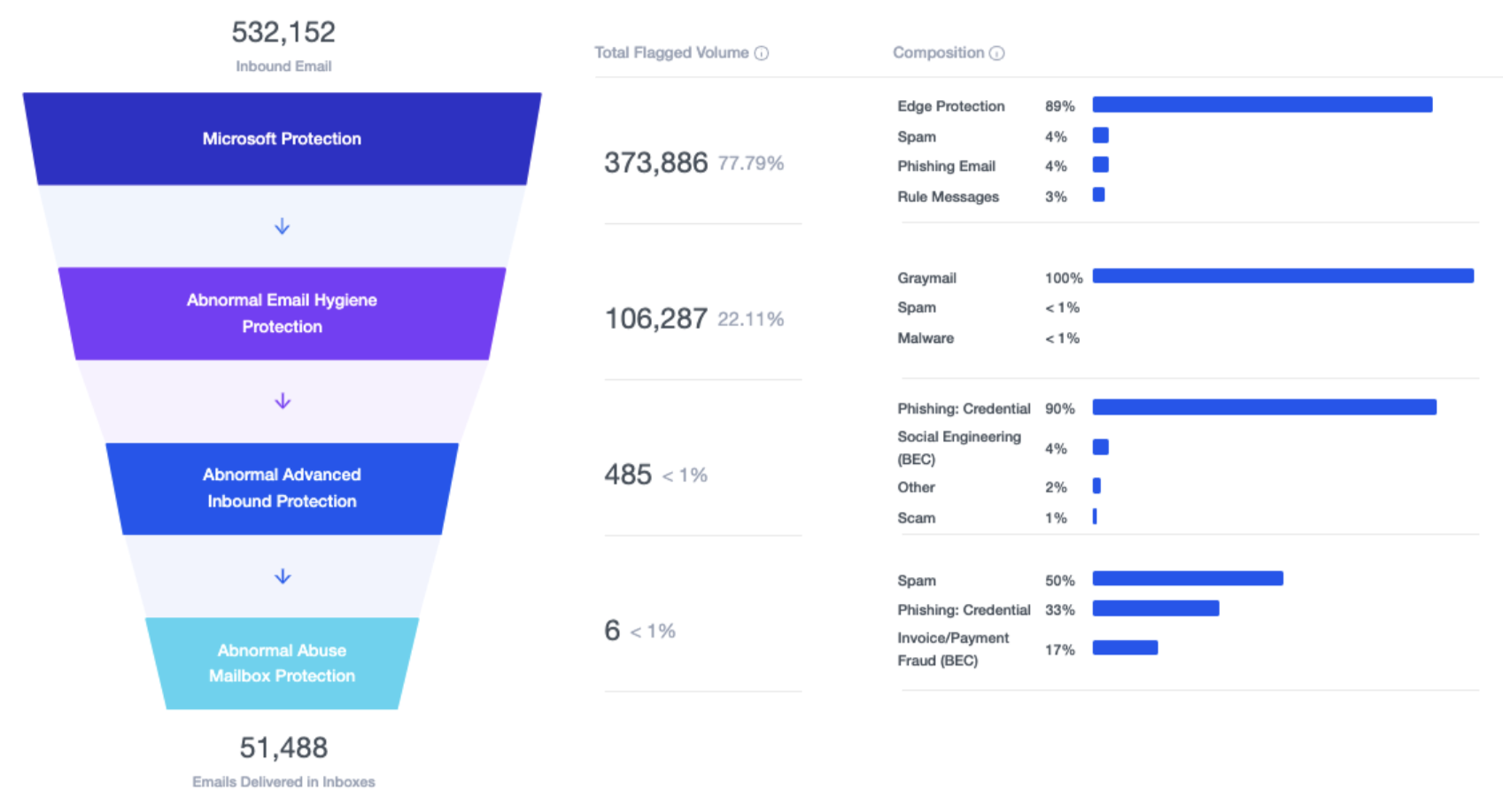Click the Phishing Email 4% bar
Image resolution: width=1503 pixels, height=812 pixels.
(1101, 165)
